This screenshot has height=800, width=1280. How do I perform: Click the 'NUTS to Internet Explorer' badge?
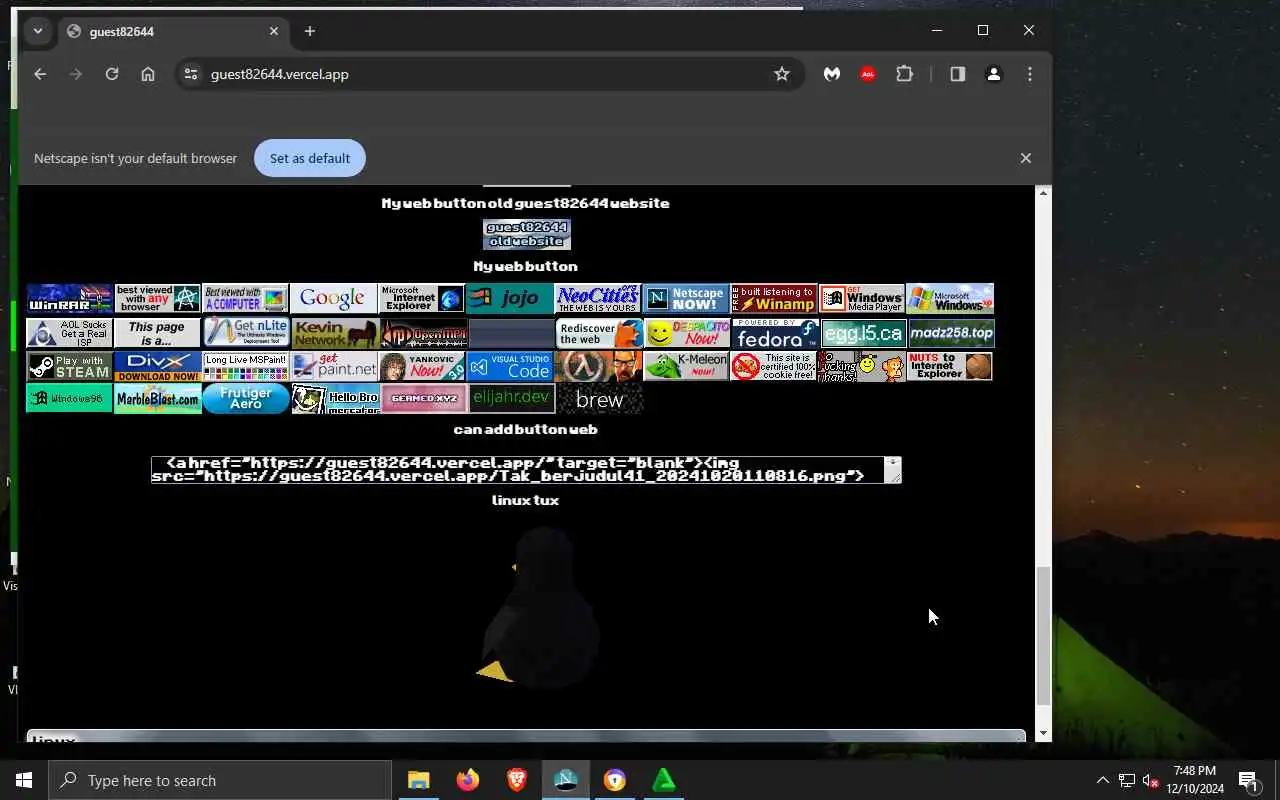949,367
